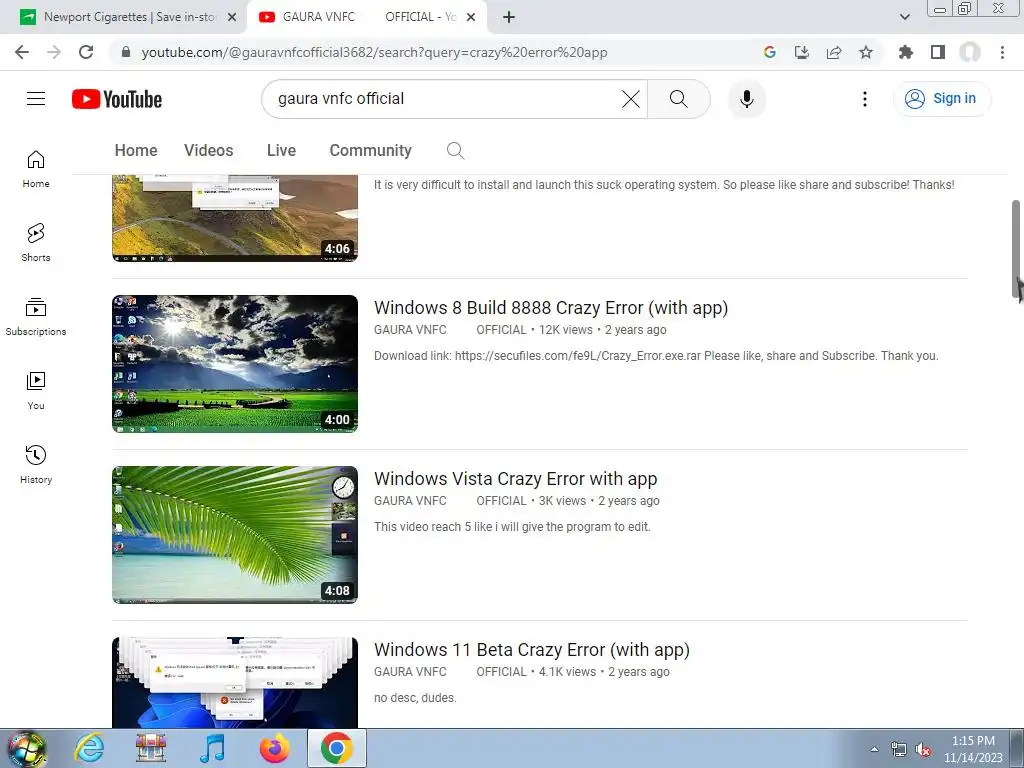Go back with browser back arrow
The width and height of the screenshot is (1024, 768).
pos(22,52)
